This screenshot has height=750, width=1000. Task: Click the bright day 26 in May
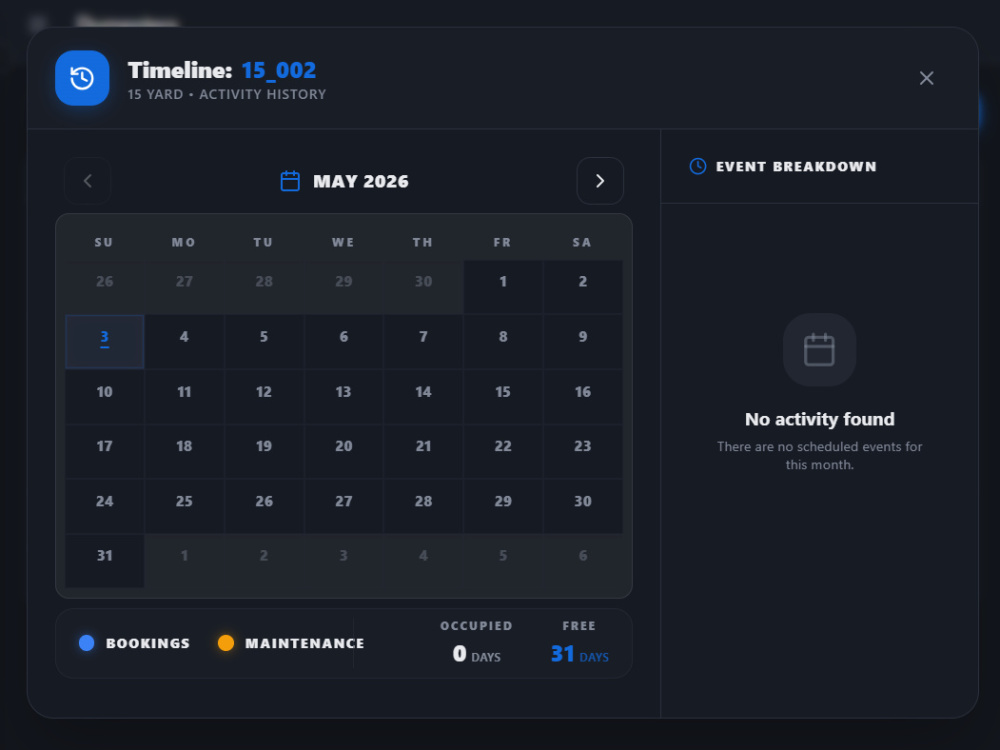click(x=264, y=506)
